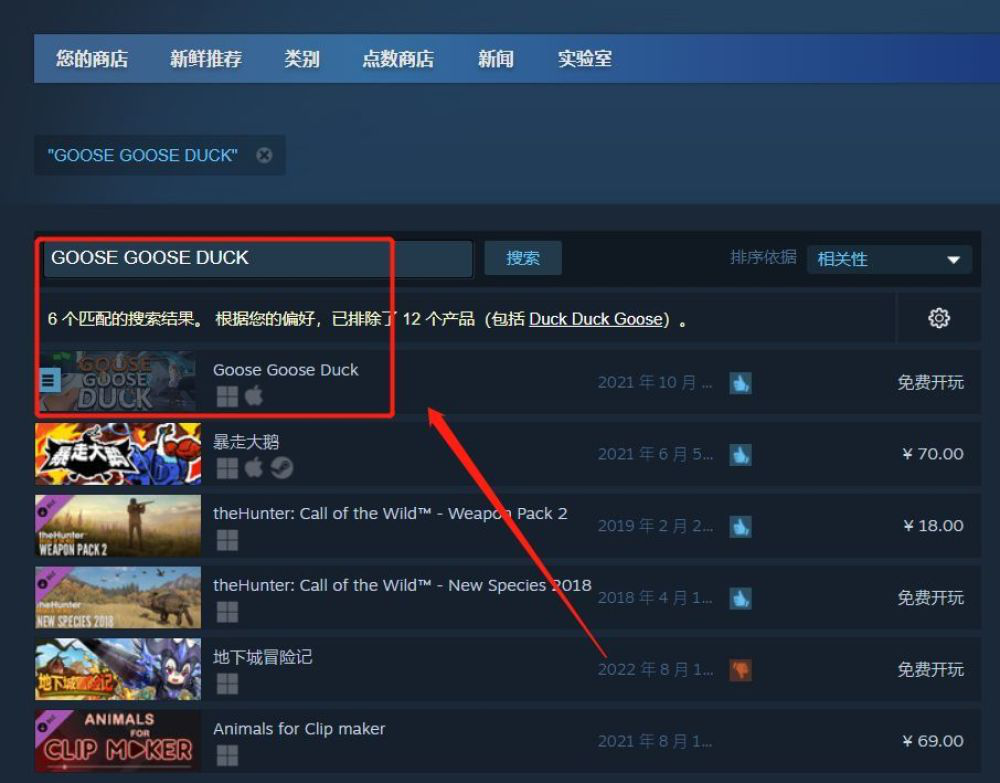Click ¥ 18.00 price of Weapon Pack 2
1000x783 pixels.
[x=933, y=526]
